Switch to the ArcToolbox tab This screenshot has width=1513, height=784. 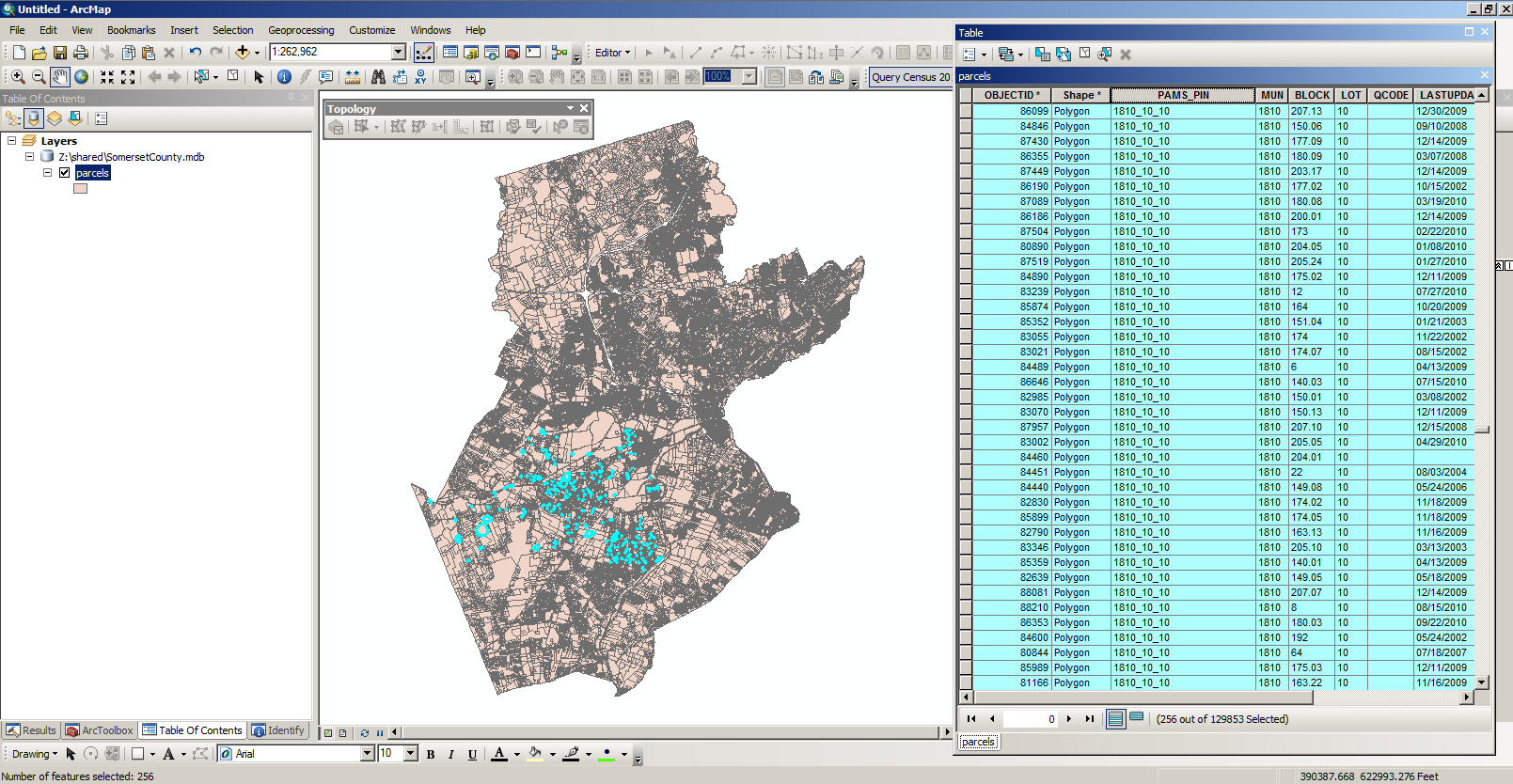click(x=100, y=730)
